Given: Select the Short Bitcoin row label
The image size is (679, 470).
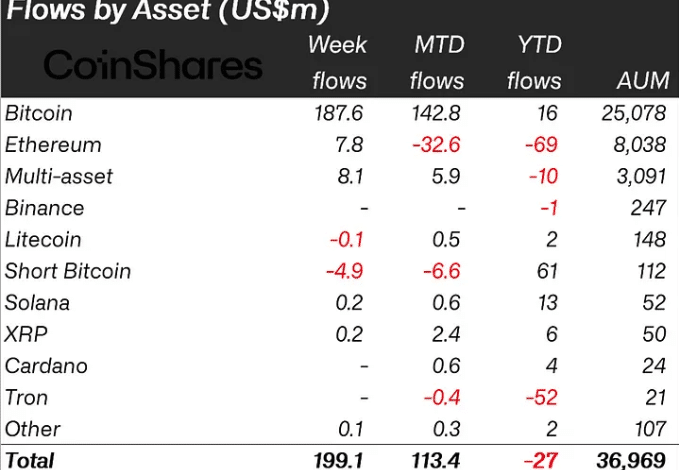Looking at the screenshot, I should pyautogui.click(x=68, y=271).
